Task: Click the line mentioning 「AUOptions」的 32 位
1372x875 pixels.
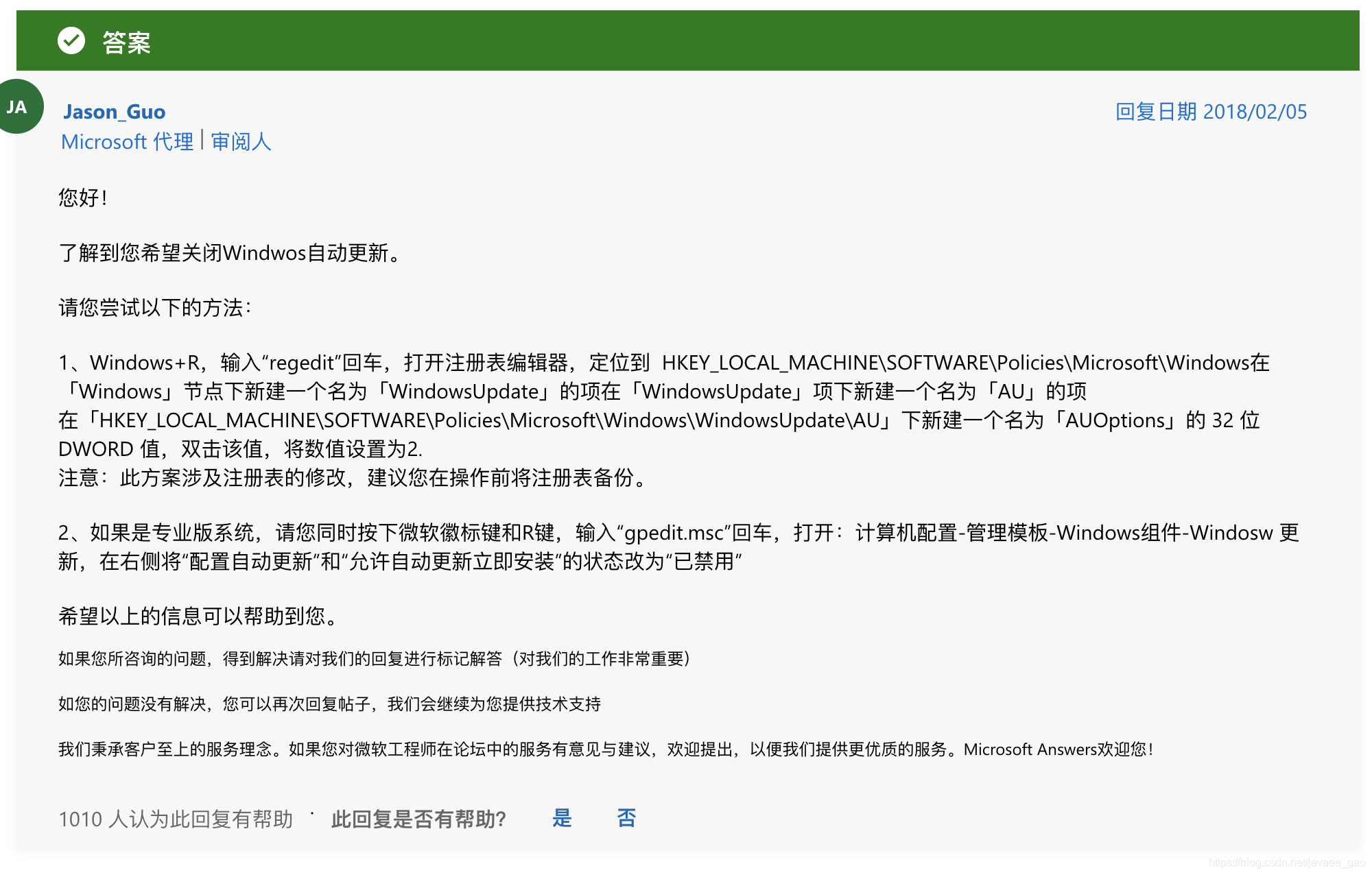Action: pos(659,420)
